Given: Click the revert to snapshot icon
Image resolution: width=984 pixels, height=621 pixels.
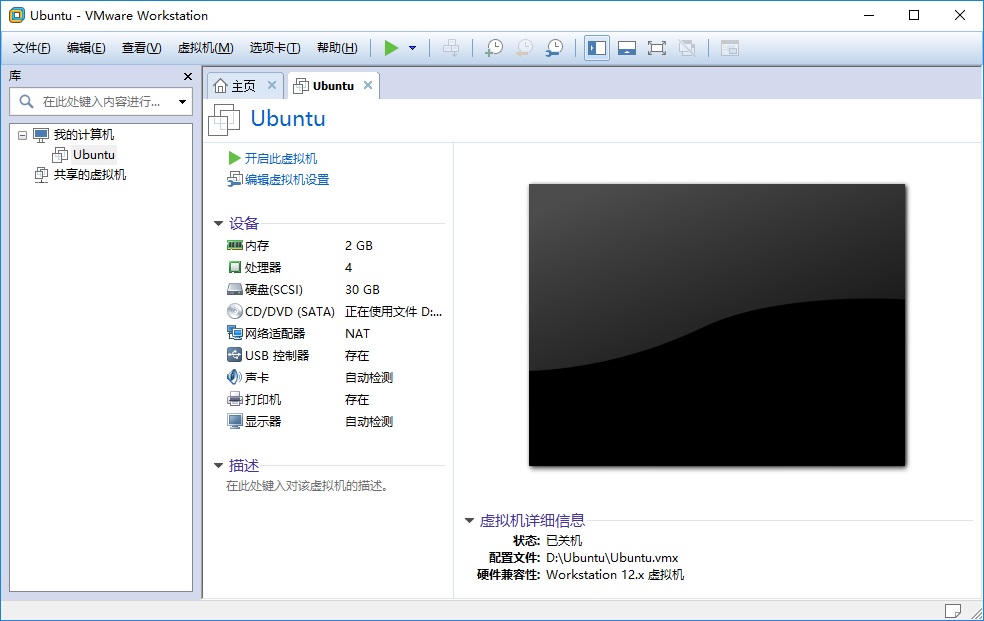Looking at the screenshot, I should pyautogui.click(x=524, y=48).
